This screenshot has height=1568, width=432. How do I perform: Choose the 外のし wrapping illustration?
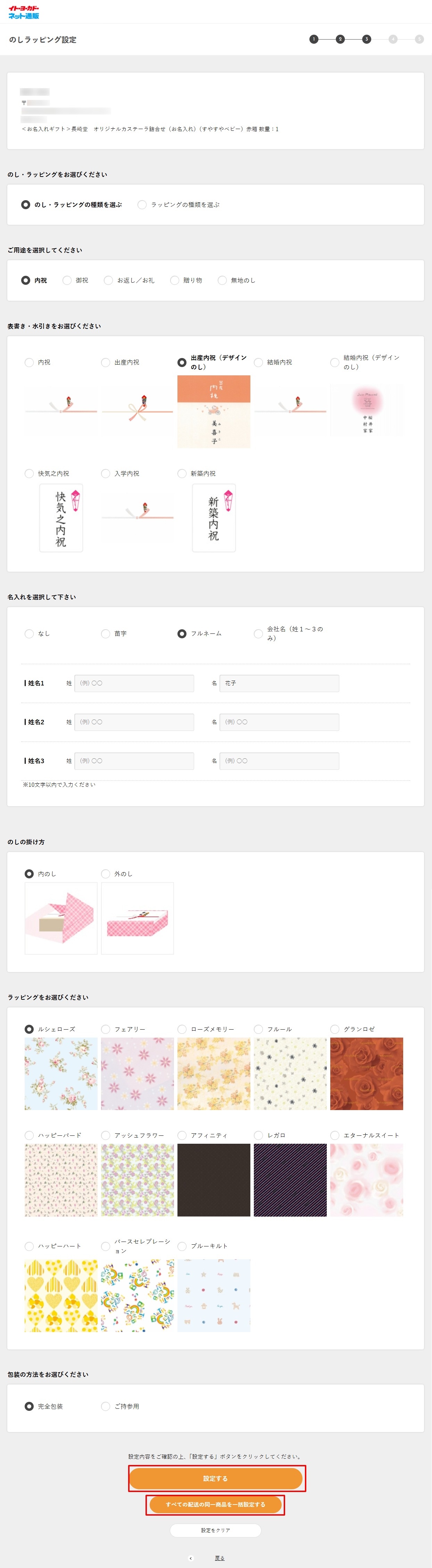coord(137,918)
